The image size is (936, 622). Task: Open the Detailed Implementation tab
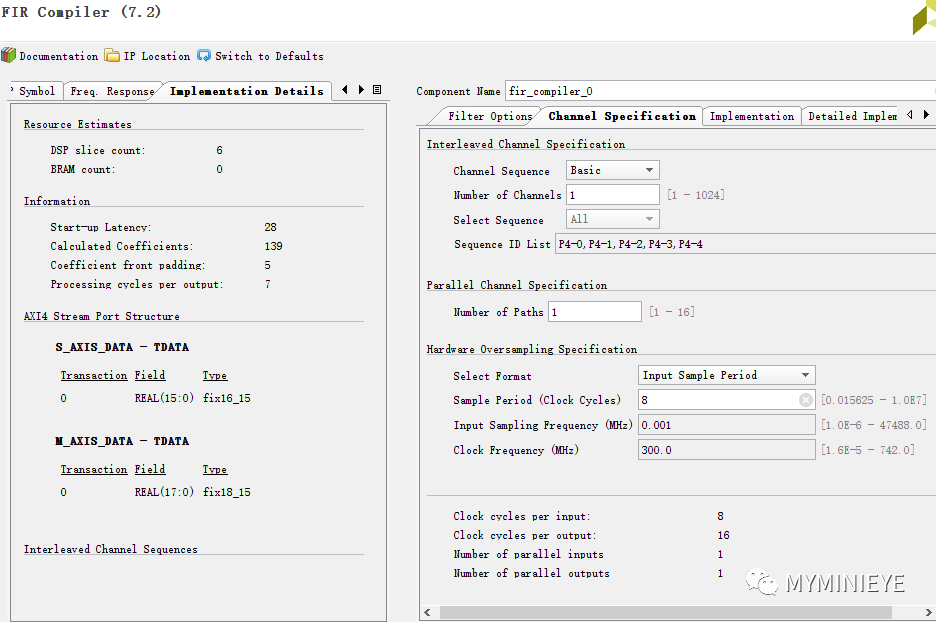click(852, 116)
